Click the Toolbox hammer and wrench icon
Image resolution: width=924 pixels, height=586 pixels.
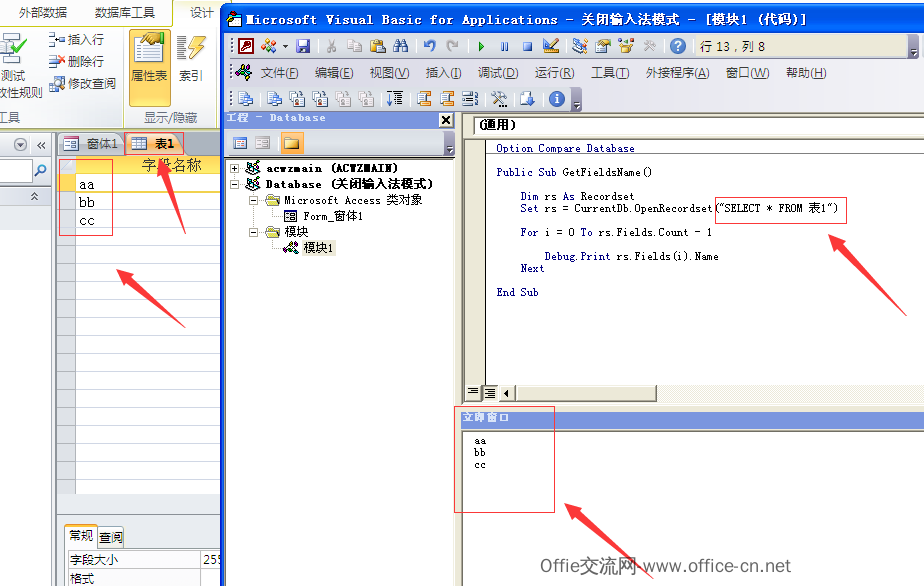pos(649,46)
